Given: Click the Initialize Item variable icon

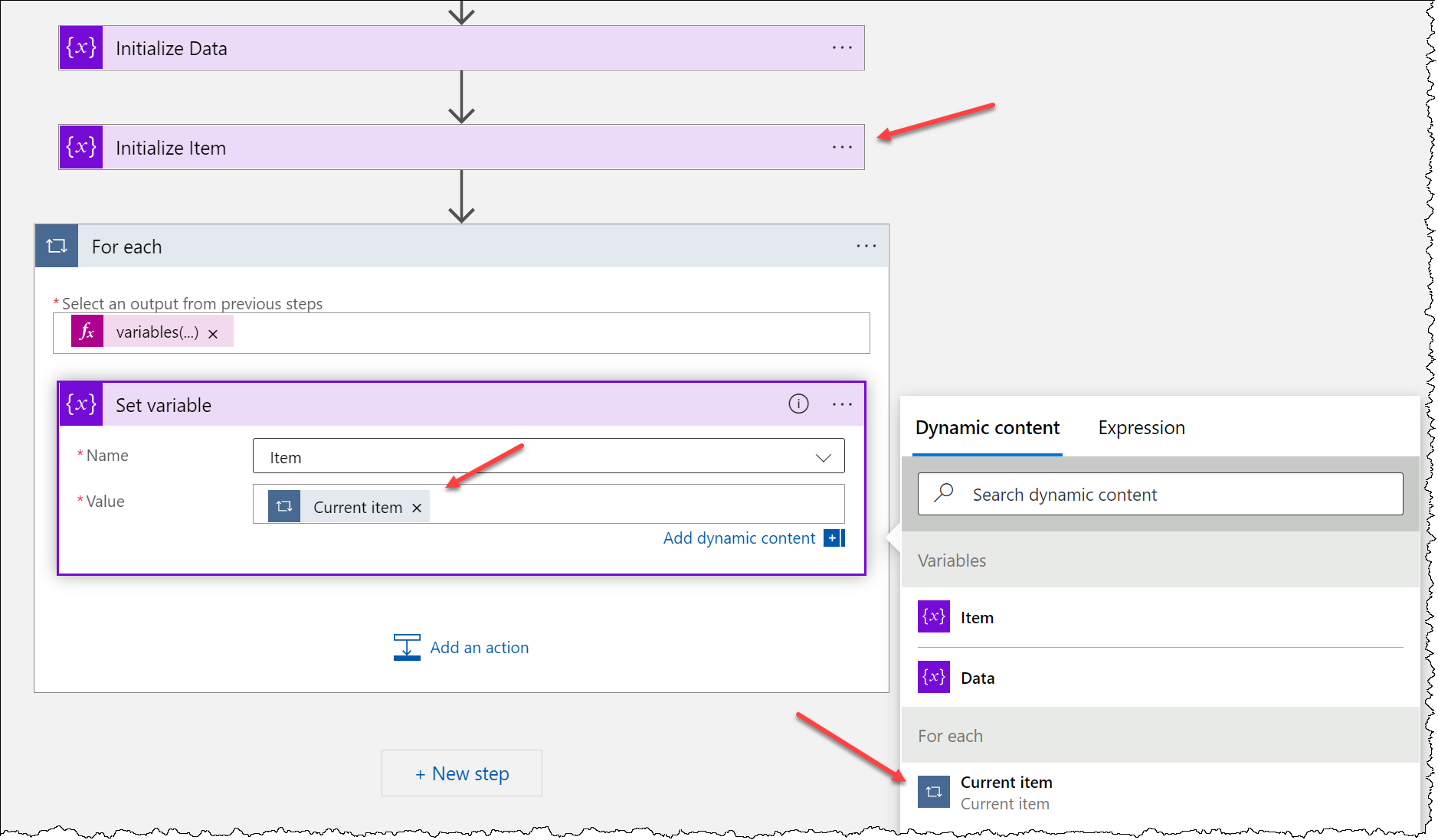Looking at the screenshot, I should pos(81,147).
